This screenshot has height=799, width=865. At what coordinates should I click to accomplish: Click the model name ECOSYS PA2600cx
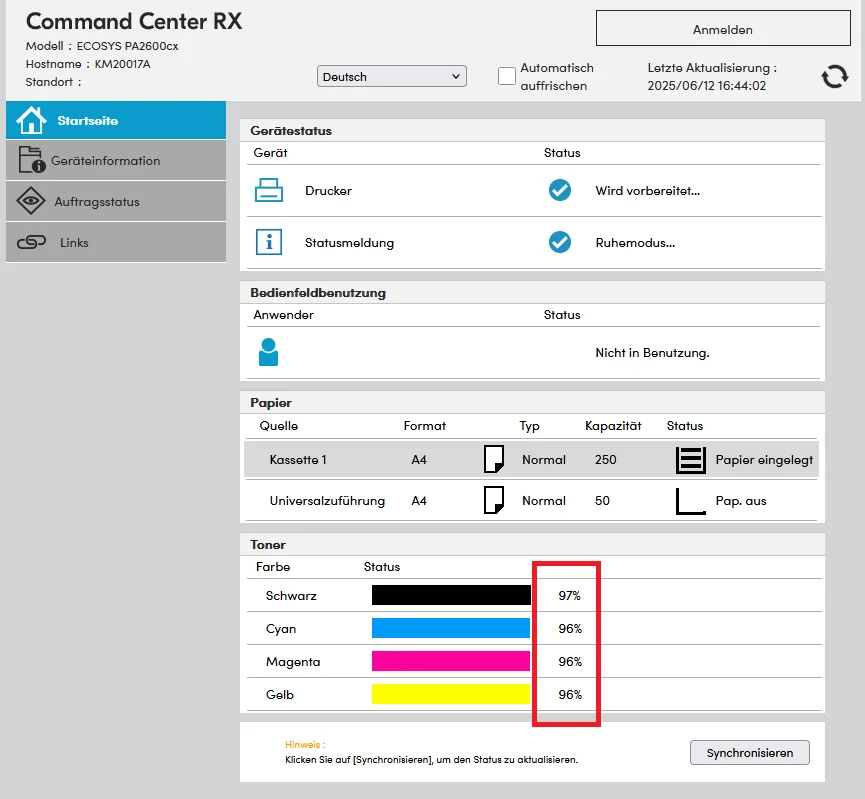coord(127,46)
